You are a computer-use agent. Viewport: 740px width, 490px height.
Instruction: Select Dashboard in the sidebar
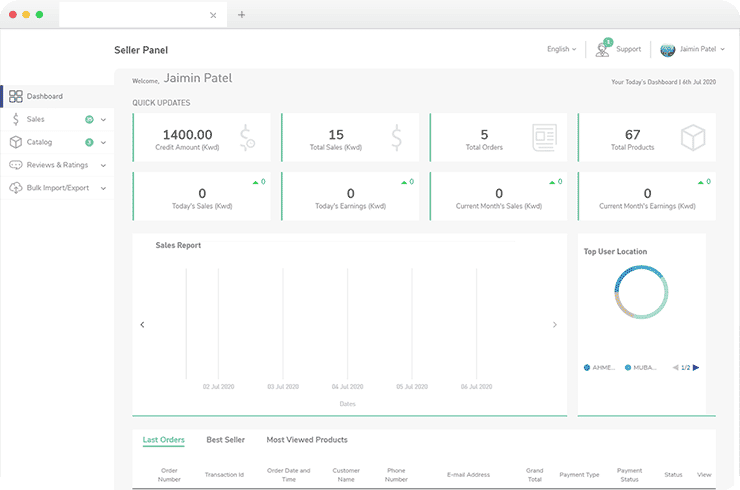(44, 96)
